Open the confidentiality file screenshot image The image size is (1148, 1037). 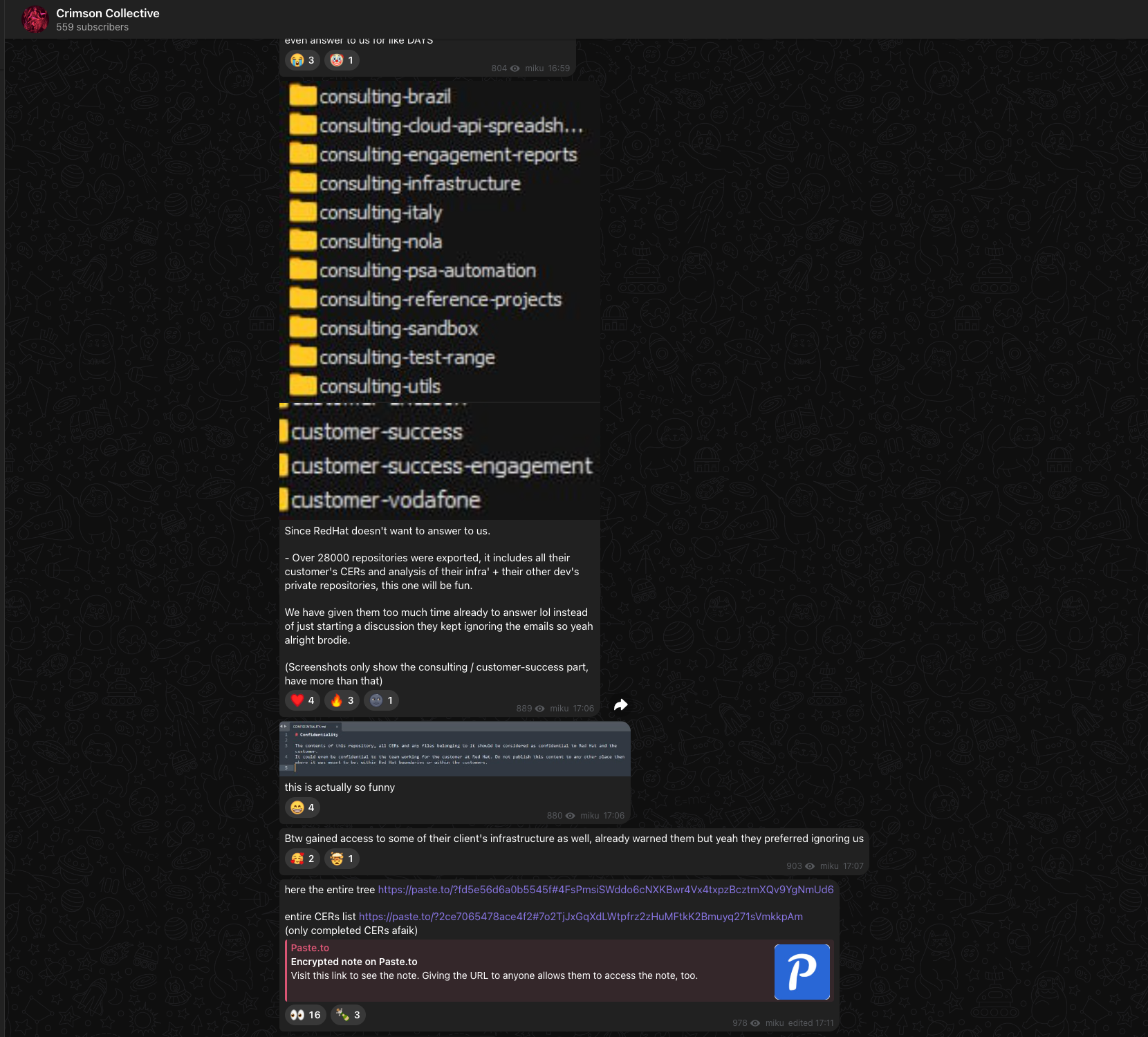[x=454, y=749]
